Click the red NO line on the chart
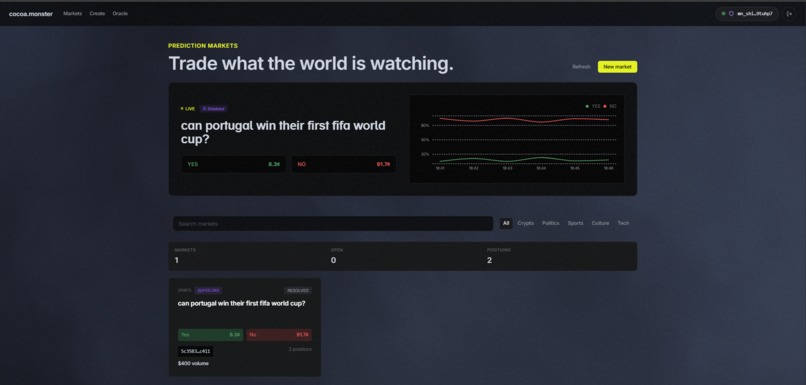 tap(524, 119)
